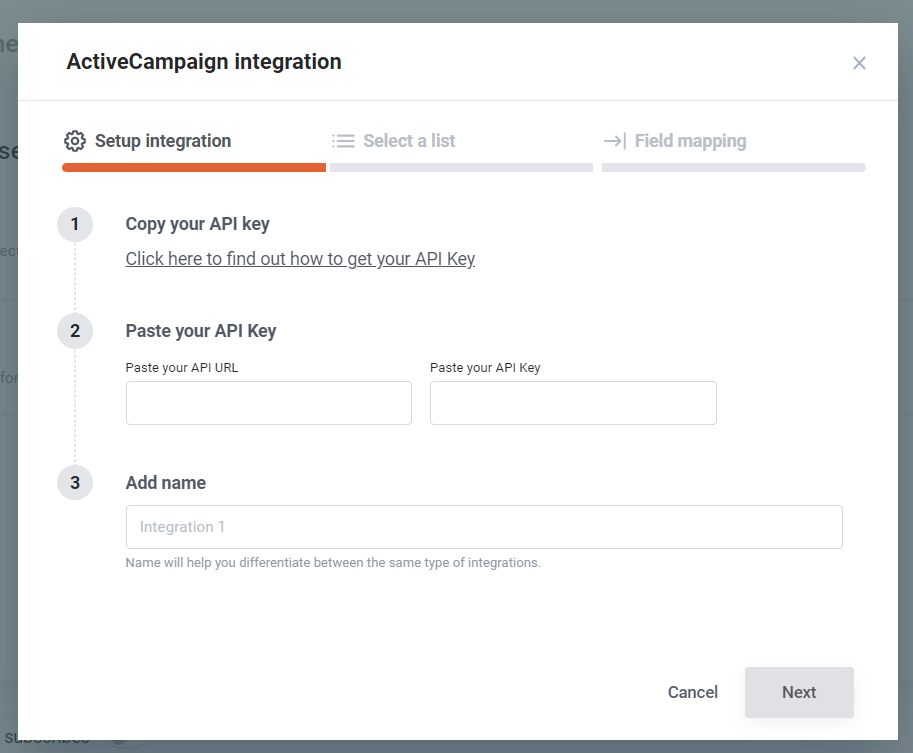Focus the Paste your API Key field
The width and height of the screenshot is (913, 753).
(x=573, y=403)
